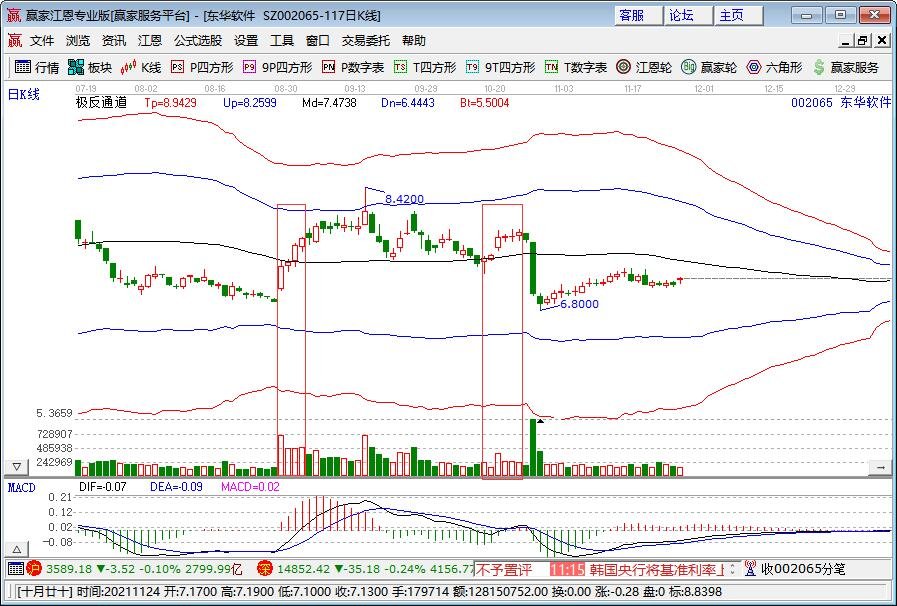The width and height of the screenshot is (897, 606).
Task: Open the P数字表 number table
Action: (x=352, y=68)
